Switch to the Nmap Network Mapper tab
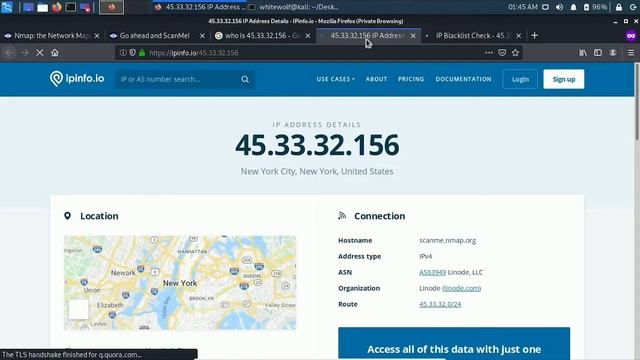The height and width of the screenshot is (360, 640). 51,36
